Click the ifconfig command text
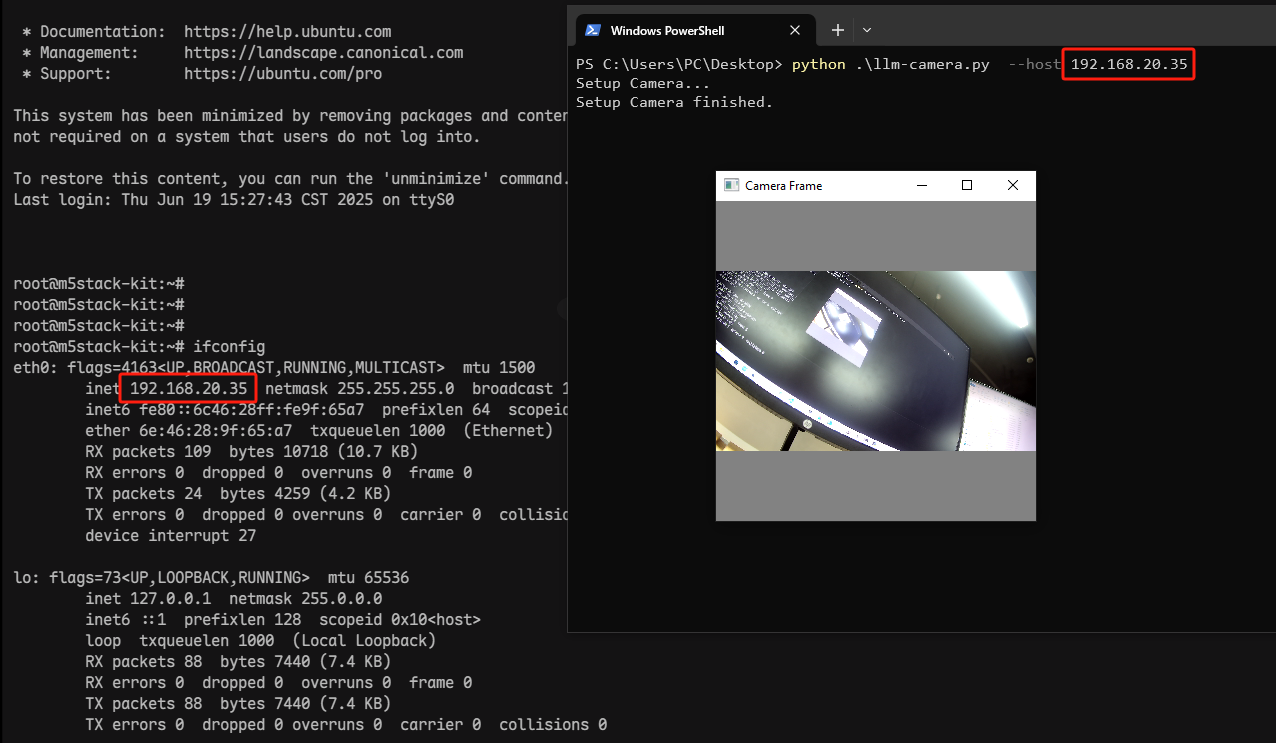This screenshot has height=743, width=1276. pyautogui.click(x=229, y=347)
